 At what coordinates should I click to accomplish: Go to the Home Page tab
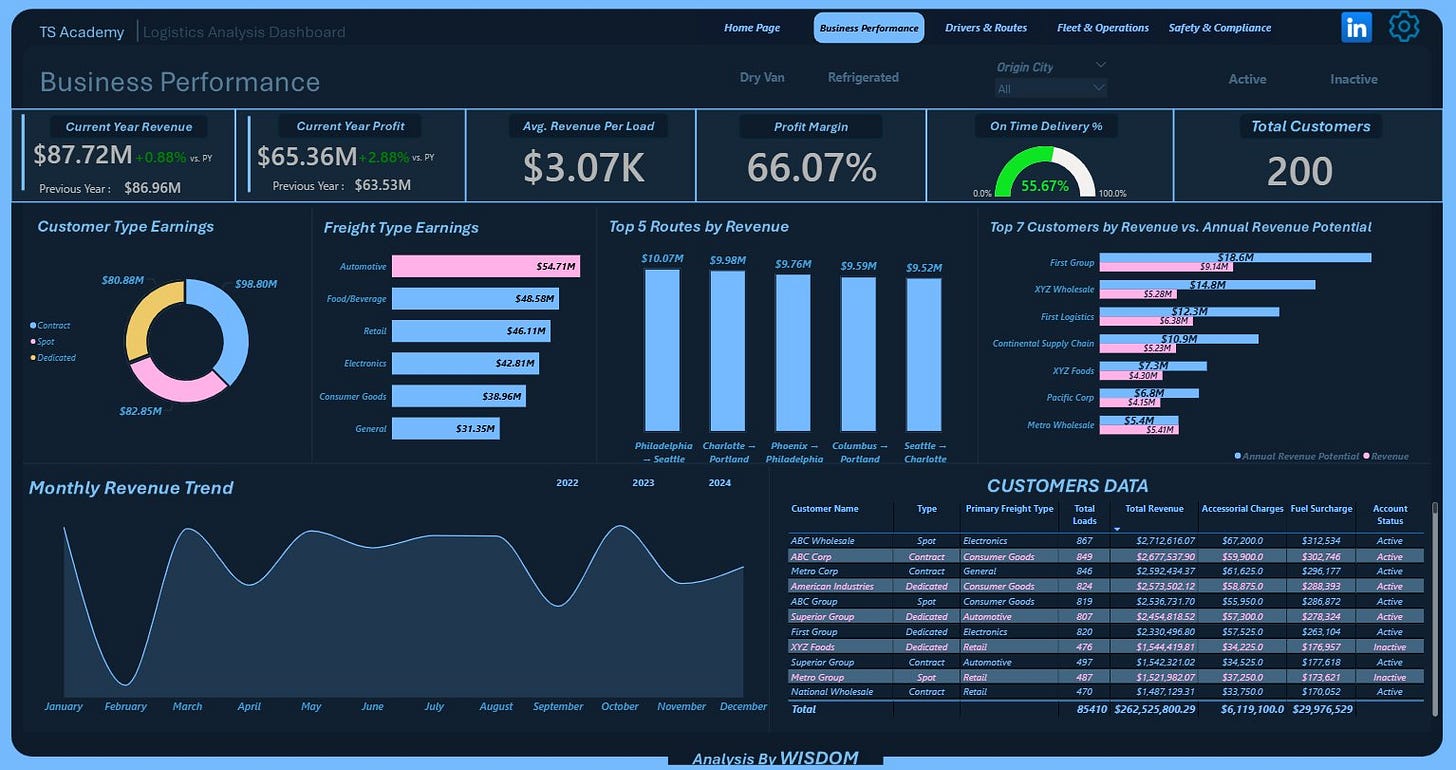(x=752, y=28)
